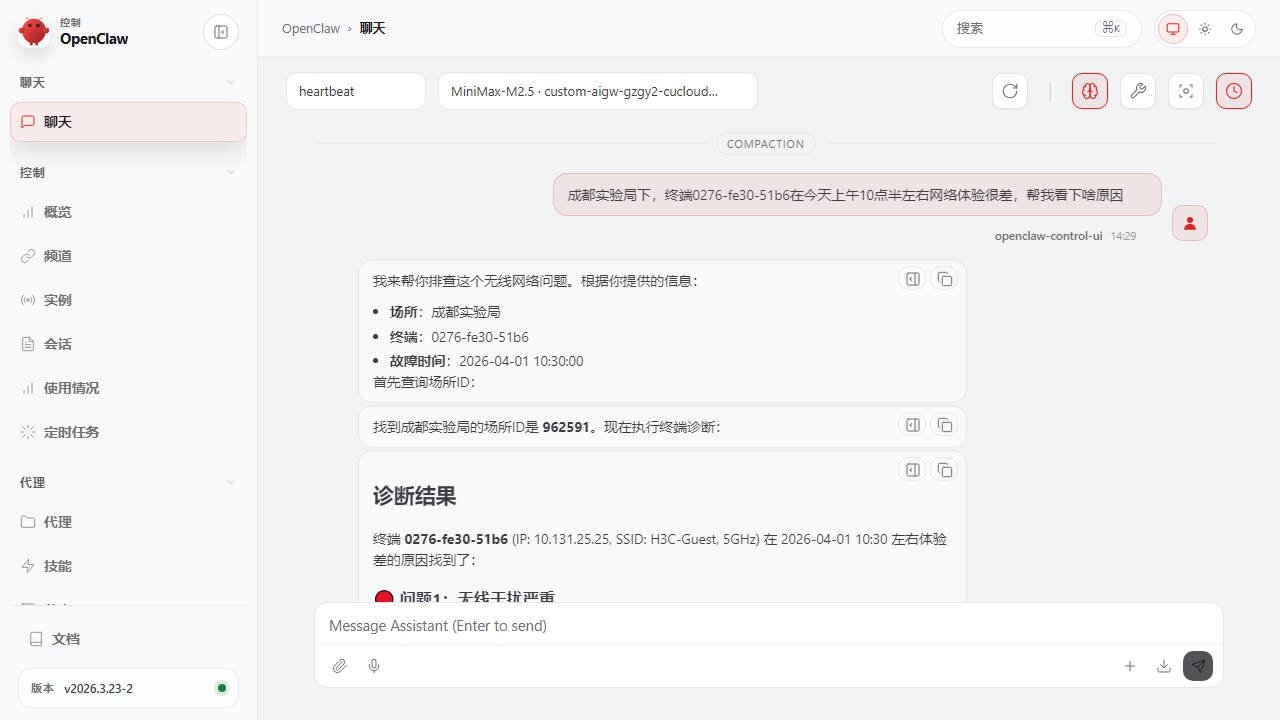
Task: Collapse the 代理 sidebar section
Action: coord(231,482)
